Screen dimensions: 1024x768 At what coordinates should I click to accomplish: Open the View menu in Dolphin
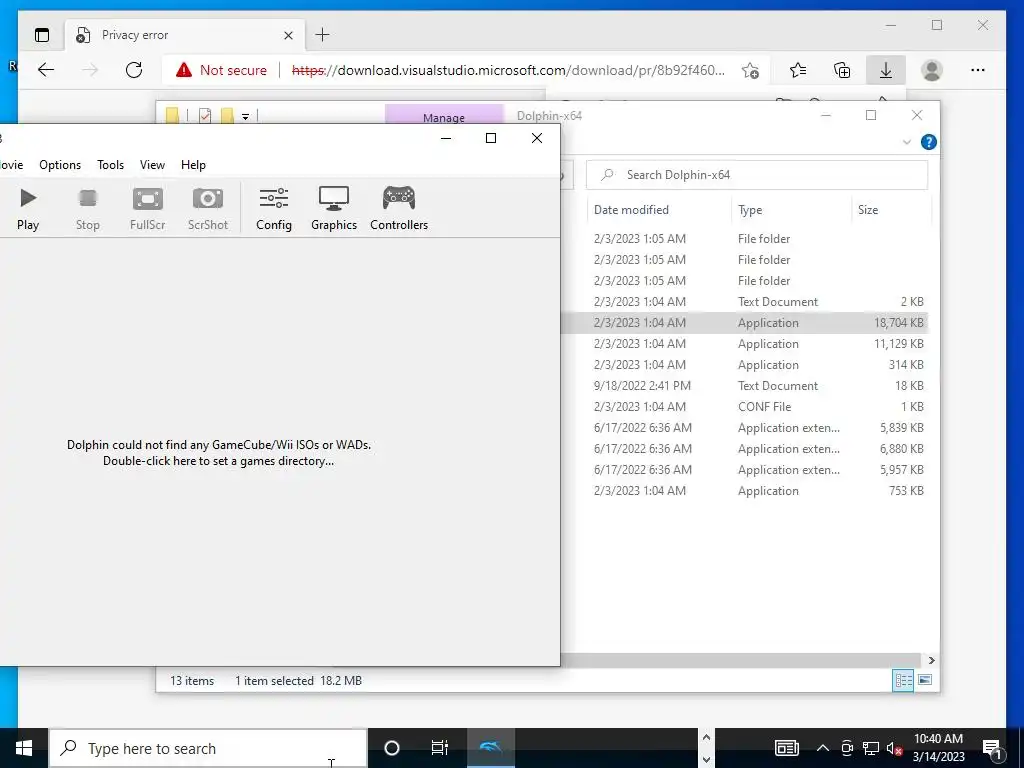pos(152,165)
